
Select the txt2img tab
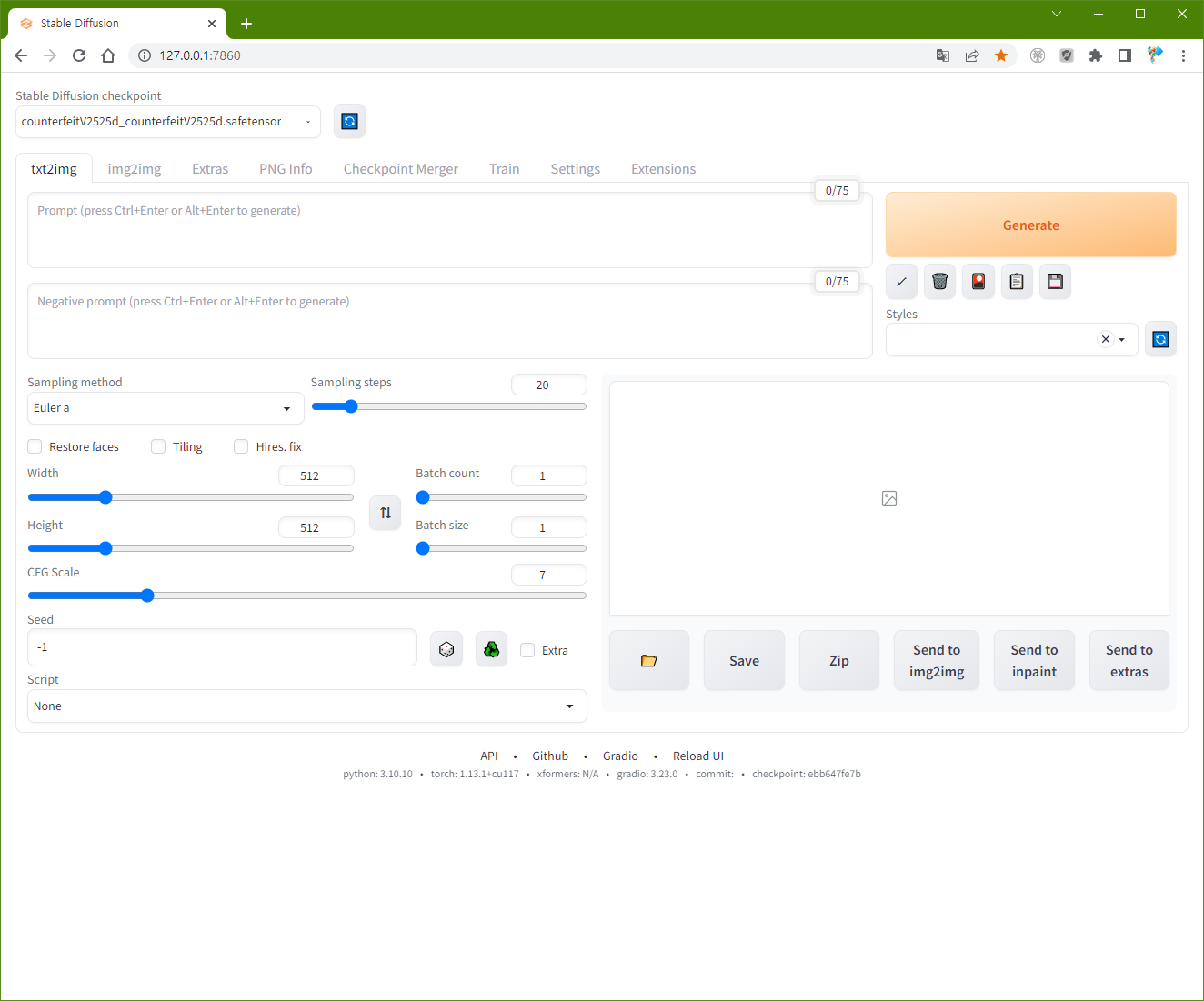pyautogui.click(x=55, y=169)
